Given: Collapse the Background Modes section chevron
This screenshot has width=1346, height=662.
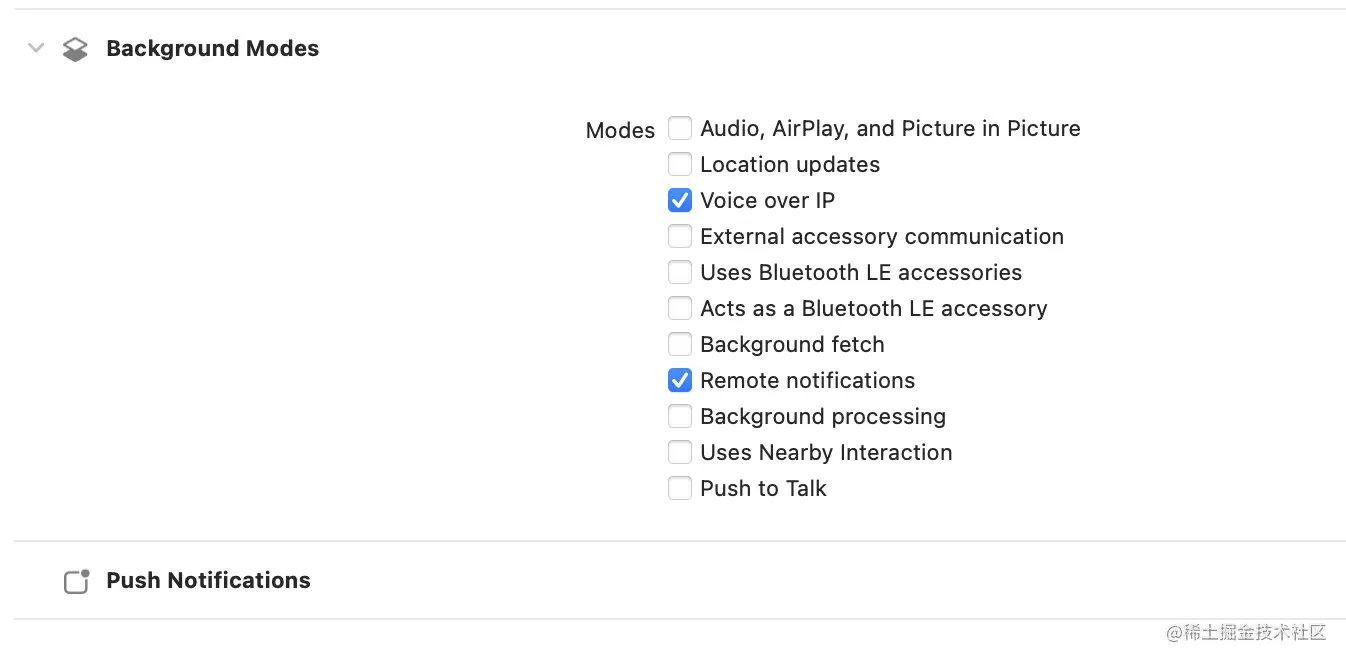Looking at the screenshot, I should [36, 48].
